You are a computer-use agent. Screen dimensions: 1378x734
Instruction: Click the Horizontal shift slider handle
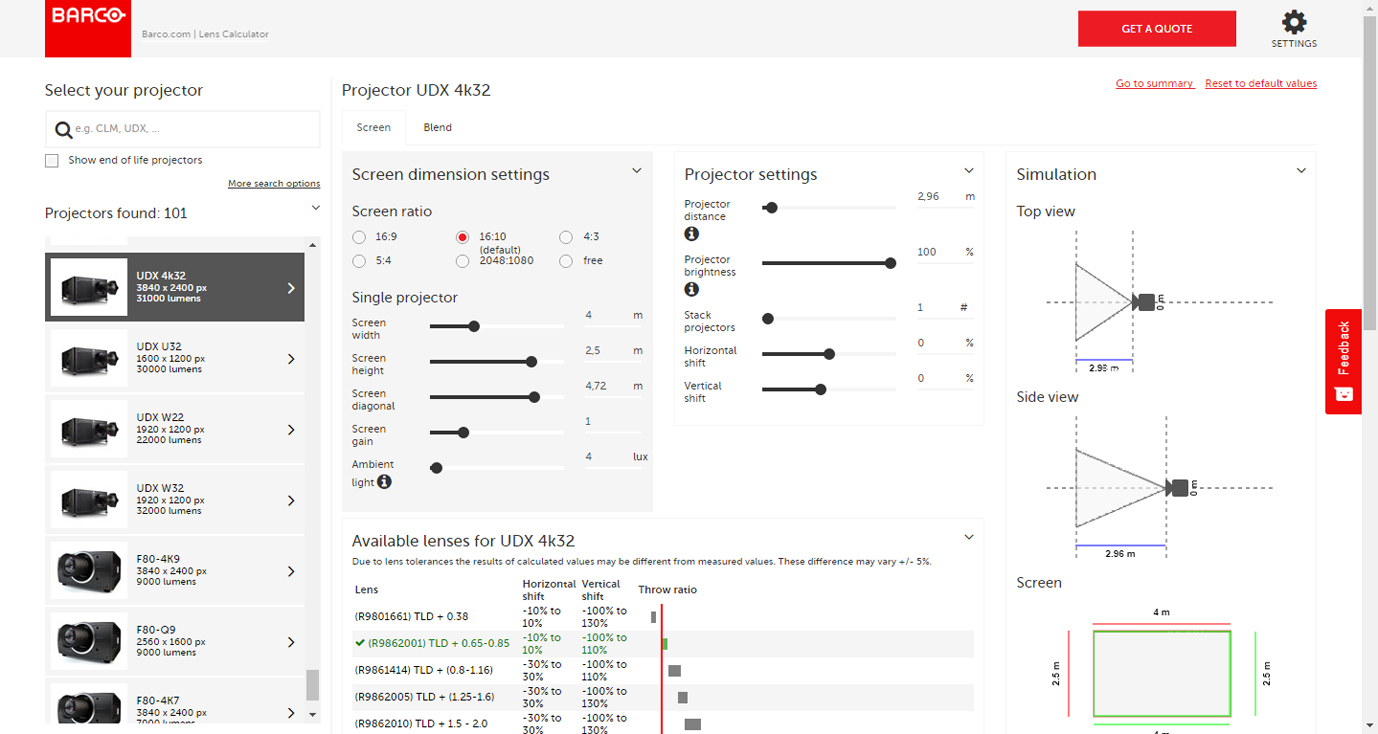coord(829,354)
